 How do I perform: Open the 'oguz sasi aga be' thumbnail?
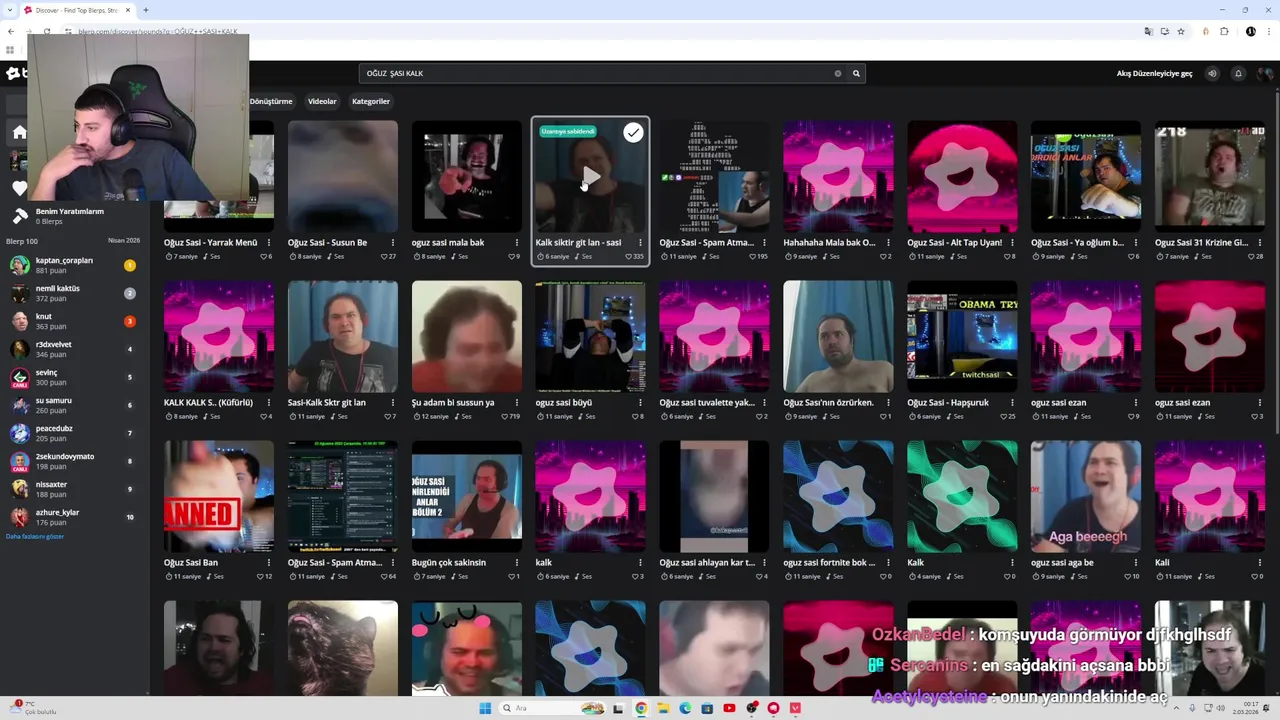tap(1086, 496)
